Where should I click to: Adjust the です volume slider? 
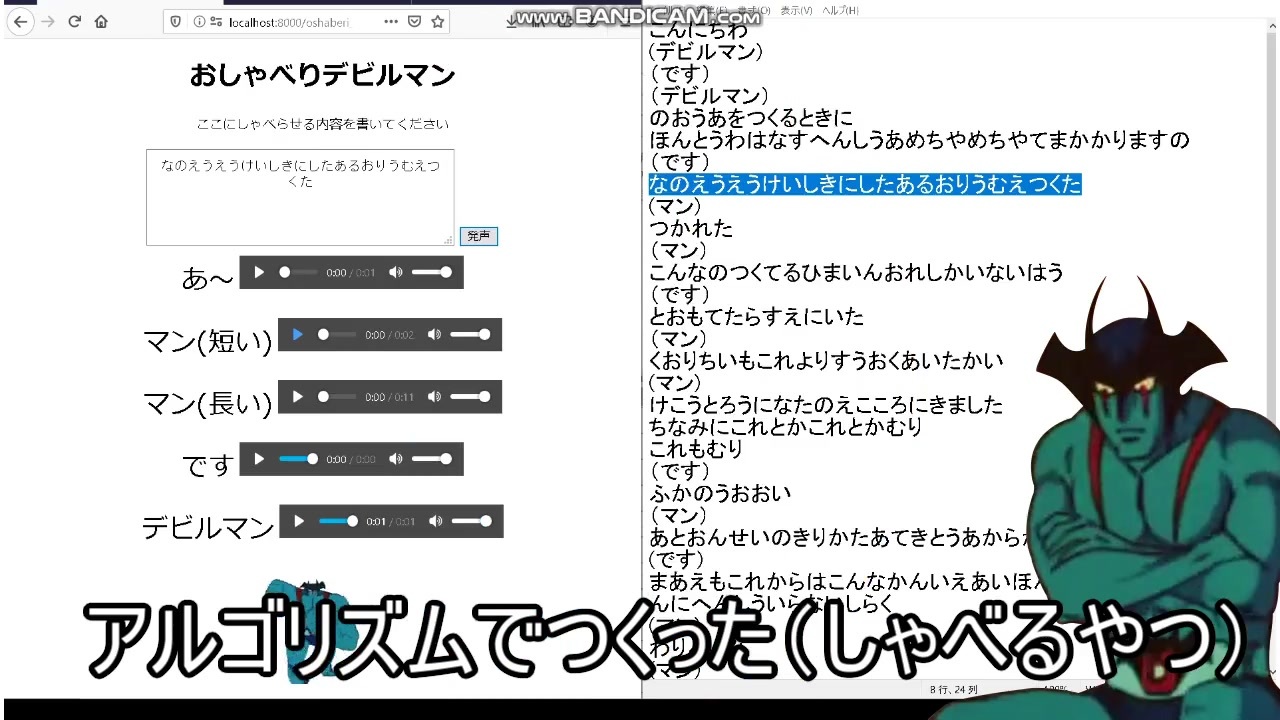tap(431, 459)
